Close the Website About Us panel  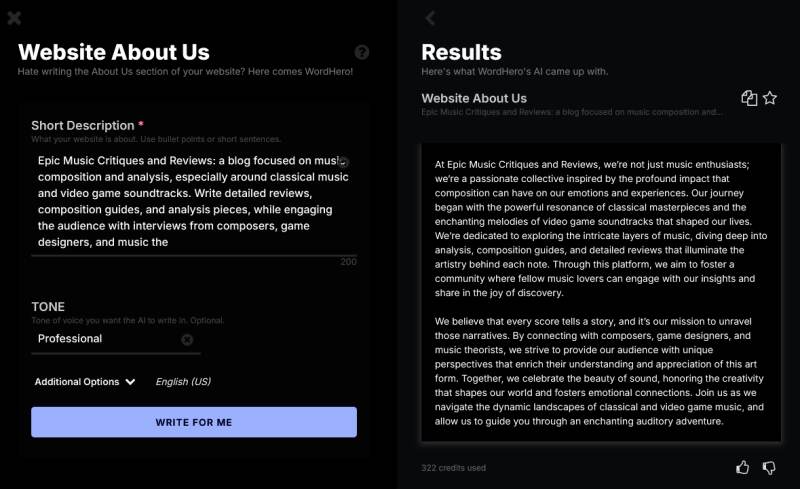click(14, 18)
